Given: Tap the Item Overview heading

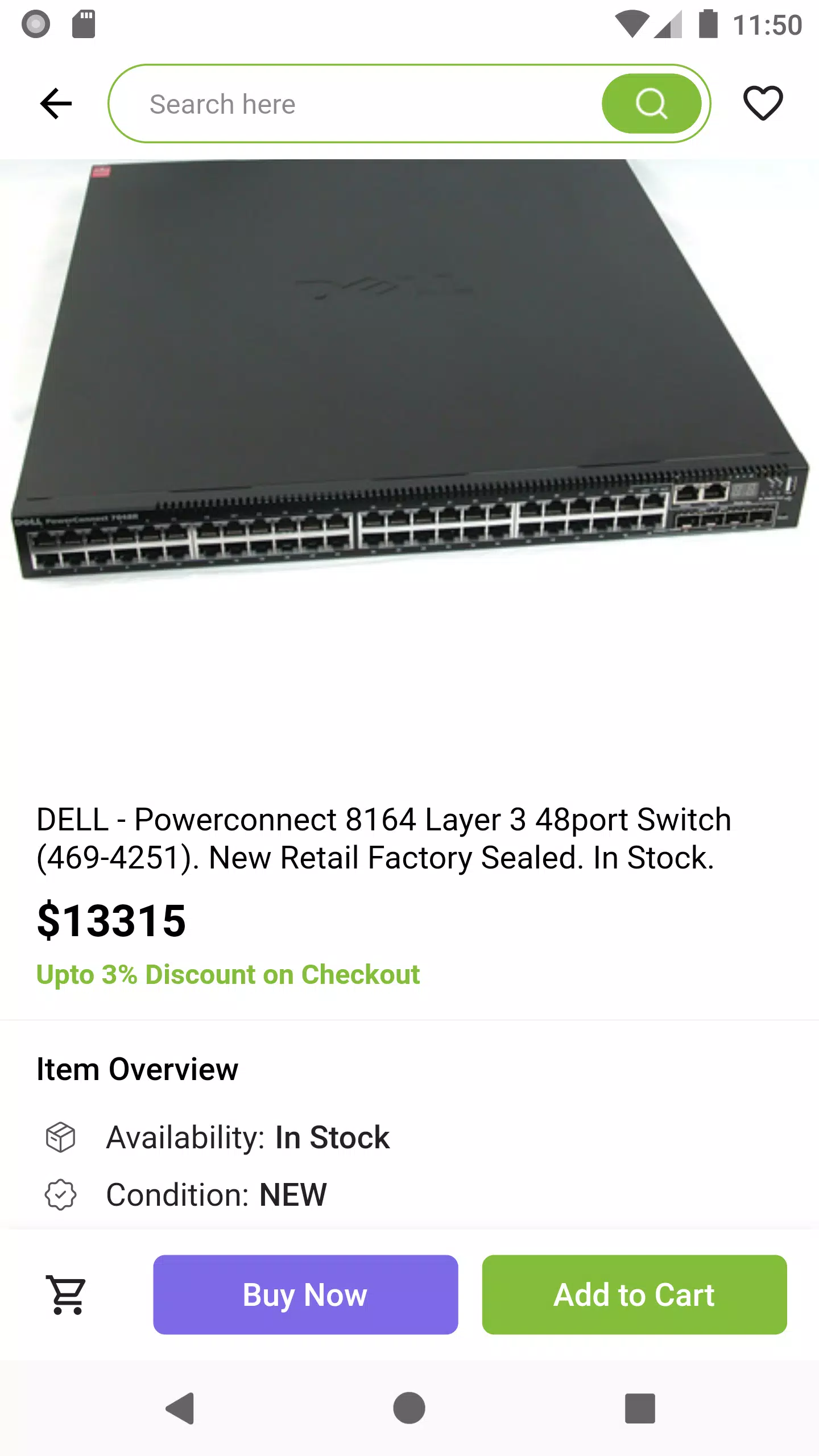Looking at the screenshot, I should [x=137, y=1069].
